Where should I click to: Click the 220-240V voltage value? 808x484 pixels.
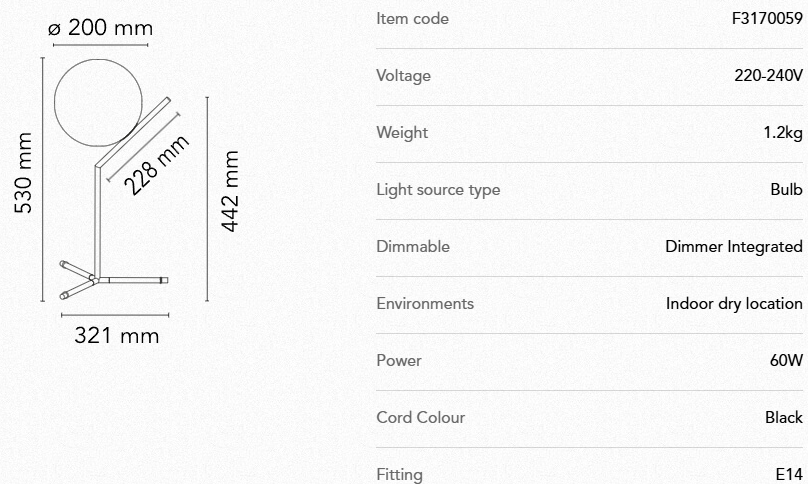point(768,76)
